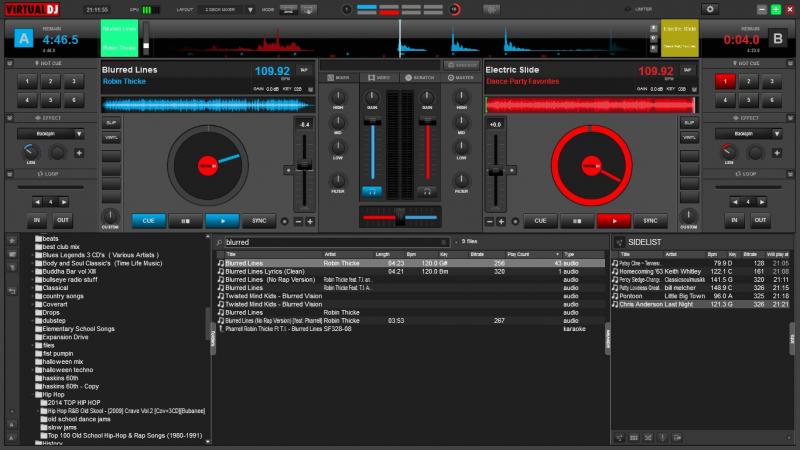Toggle SLIP mode on the left deck

click(x=111, y=122)
